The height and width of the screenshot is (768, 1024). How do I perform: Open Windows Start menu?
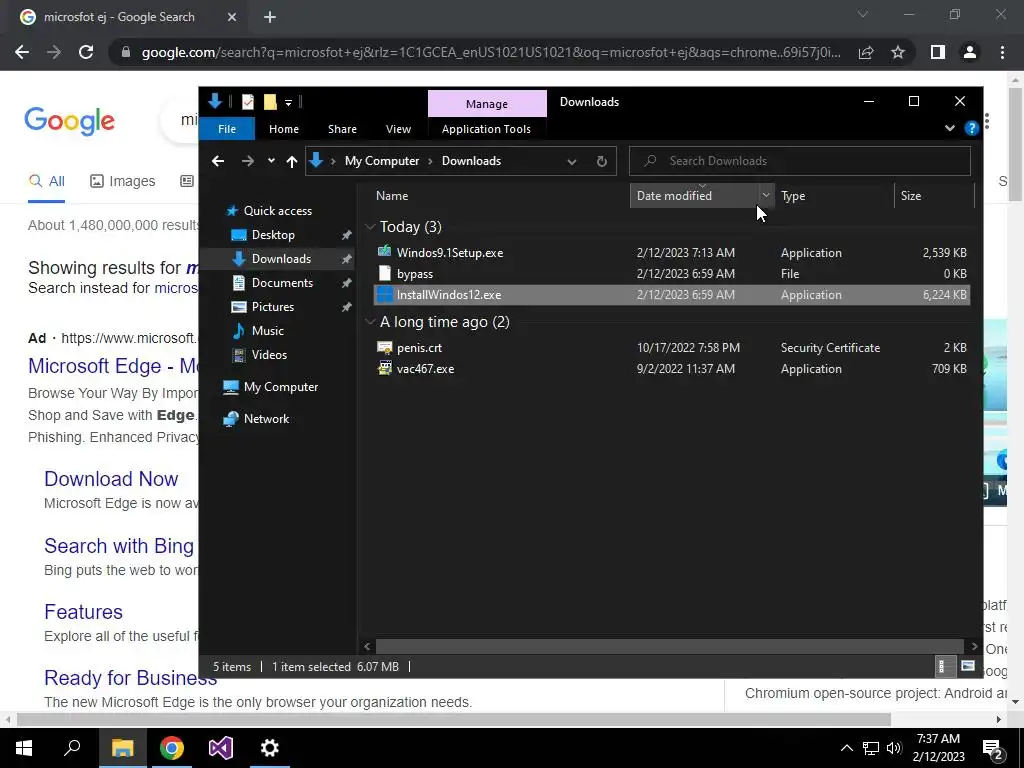[x=24, y=748]
